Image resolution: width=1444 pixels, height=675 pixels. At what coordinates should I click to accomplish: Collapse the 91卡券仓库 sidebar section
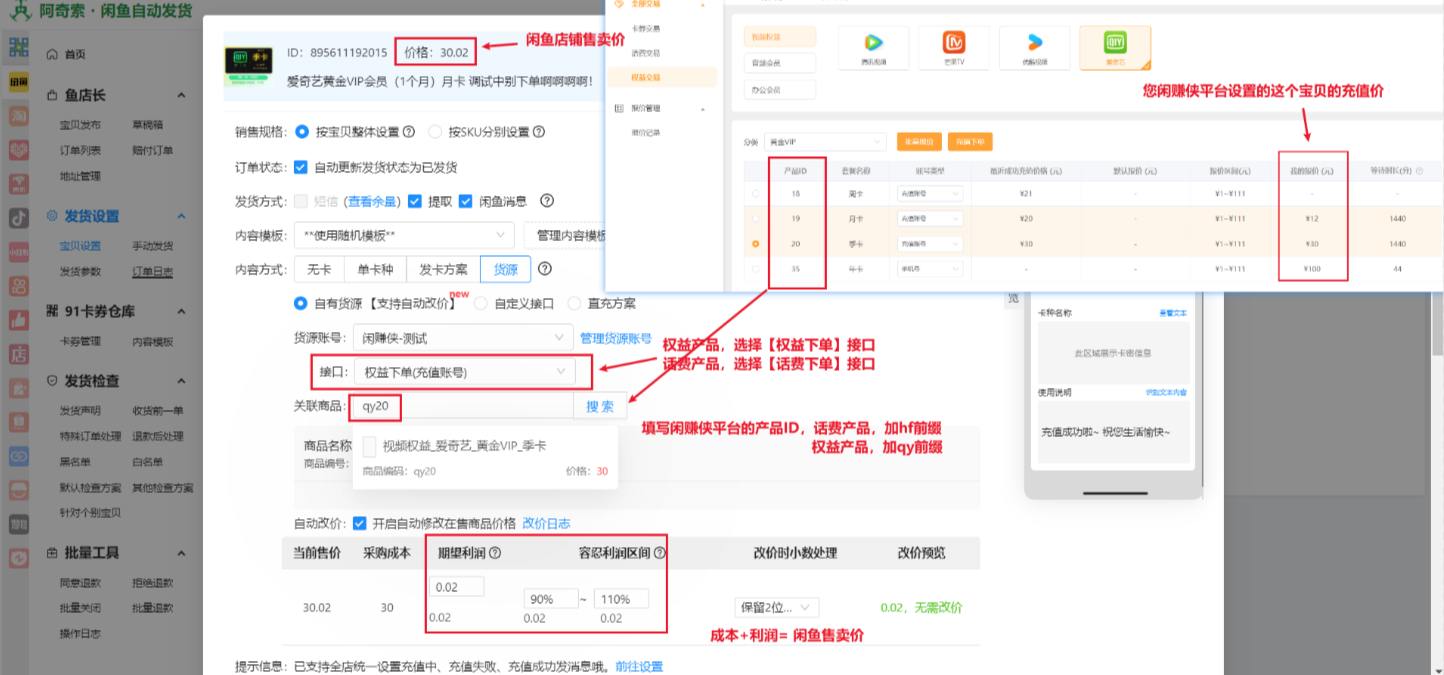point(181,311)
